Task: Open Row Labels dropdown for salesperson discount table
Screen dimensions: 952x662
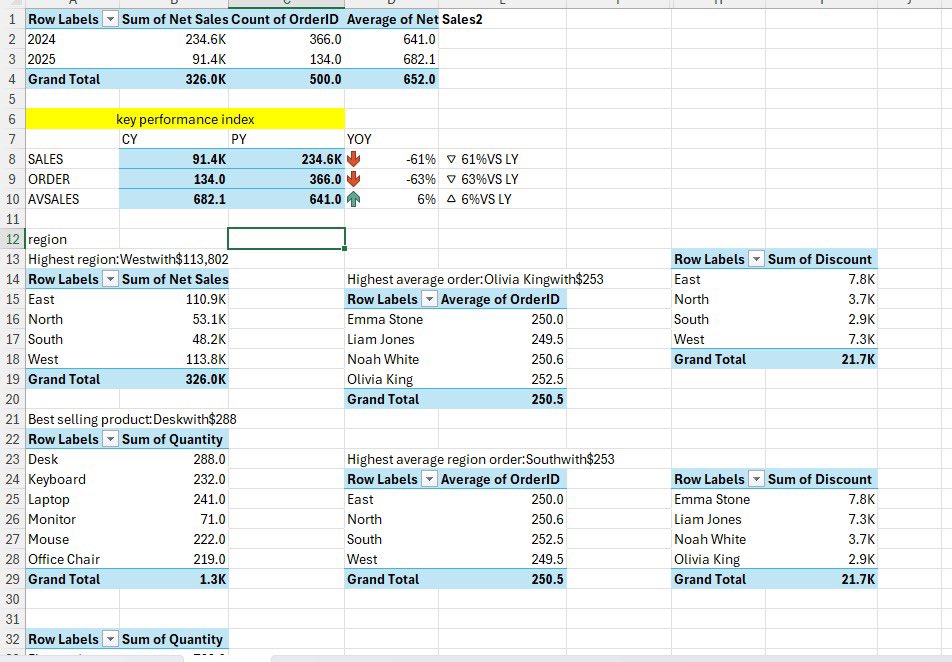Action: click(756, 479)
